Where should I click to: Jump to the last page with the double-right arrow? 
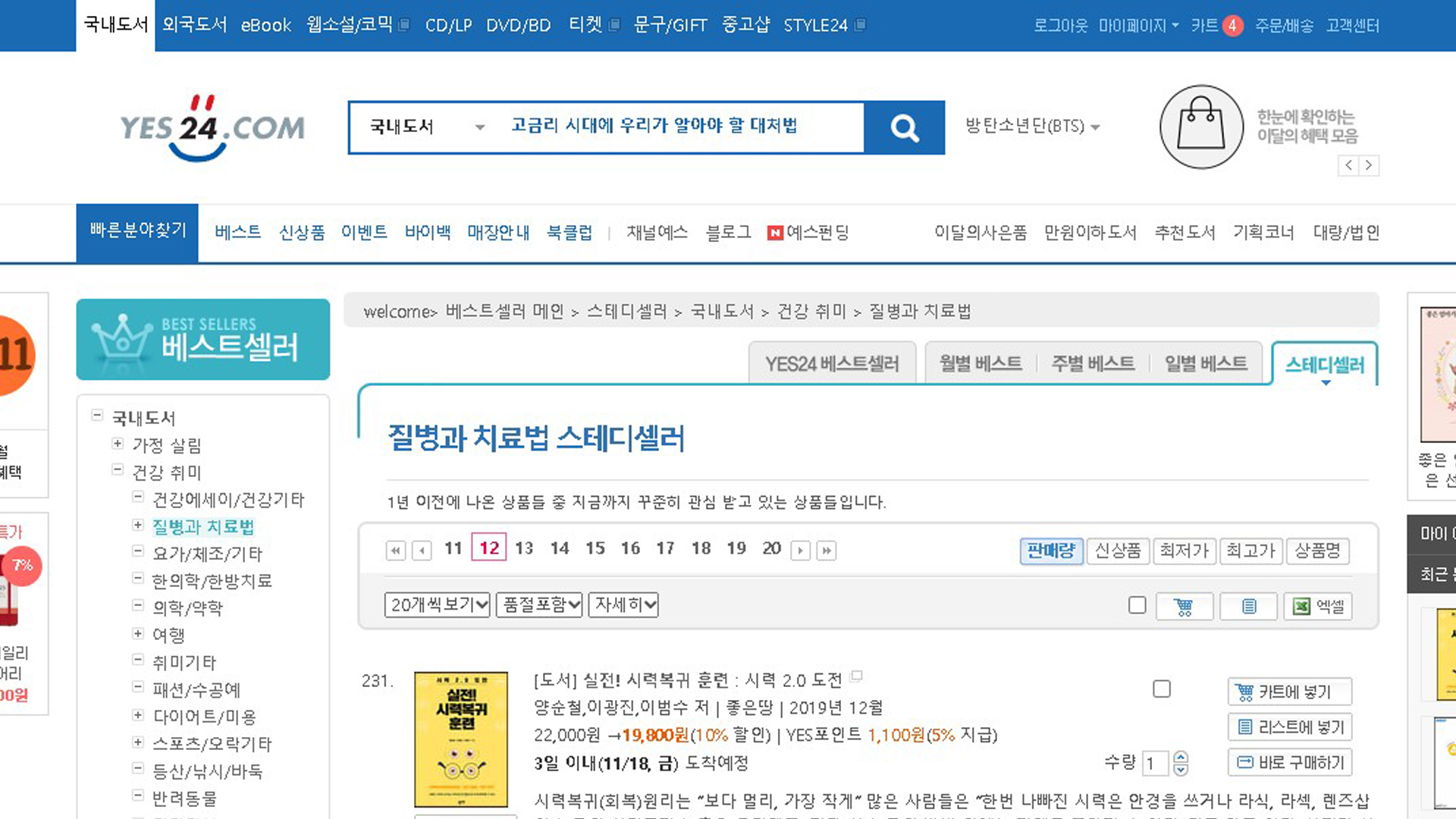click(826, 550)
